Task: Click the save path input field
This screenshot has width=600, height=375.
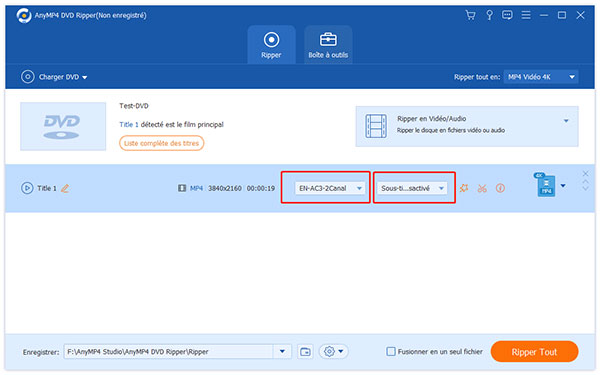Action: [x=168, y=352]
